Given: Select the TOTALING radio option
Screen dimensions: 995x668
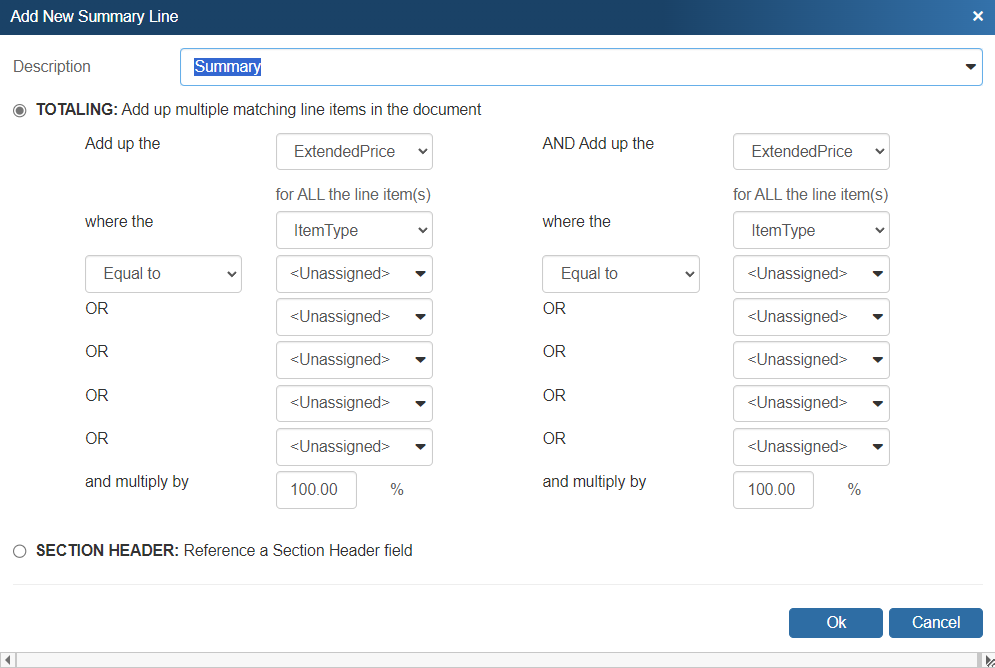Looking at the screenshot, I should [x=20, y=110].
